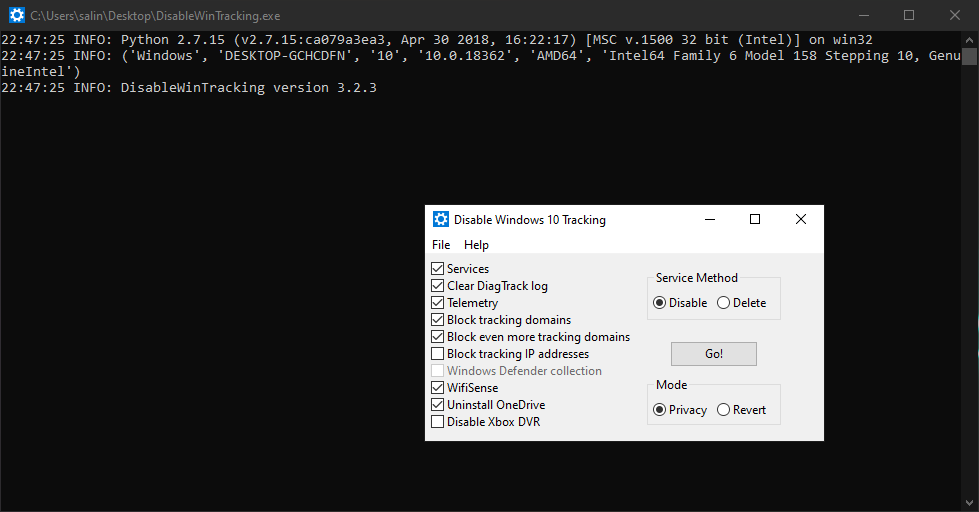Uncheck the WifiSense checkbox

click(x=438, y=388)
